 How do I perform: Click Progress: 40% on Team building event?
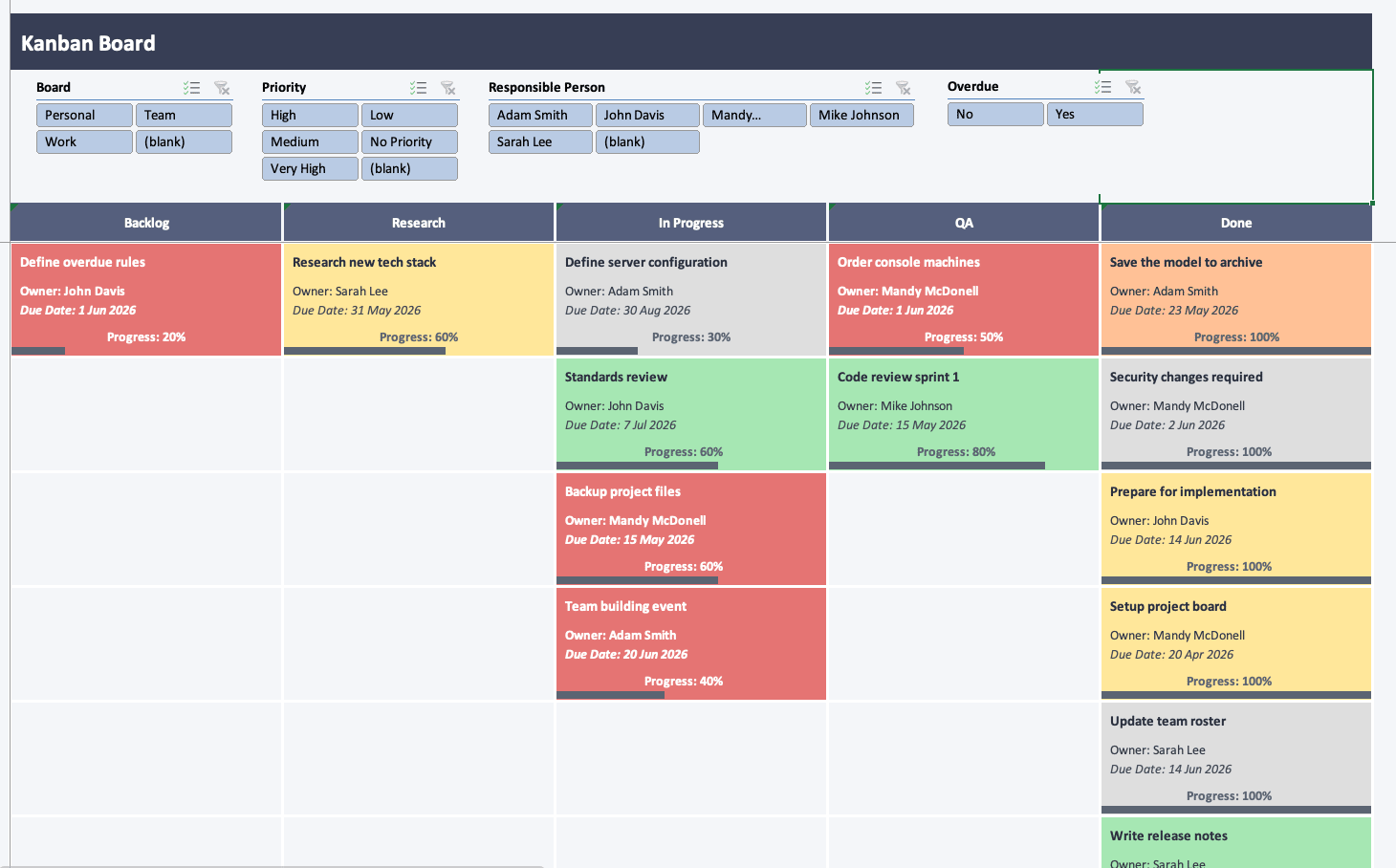coord(684,682)
